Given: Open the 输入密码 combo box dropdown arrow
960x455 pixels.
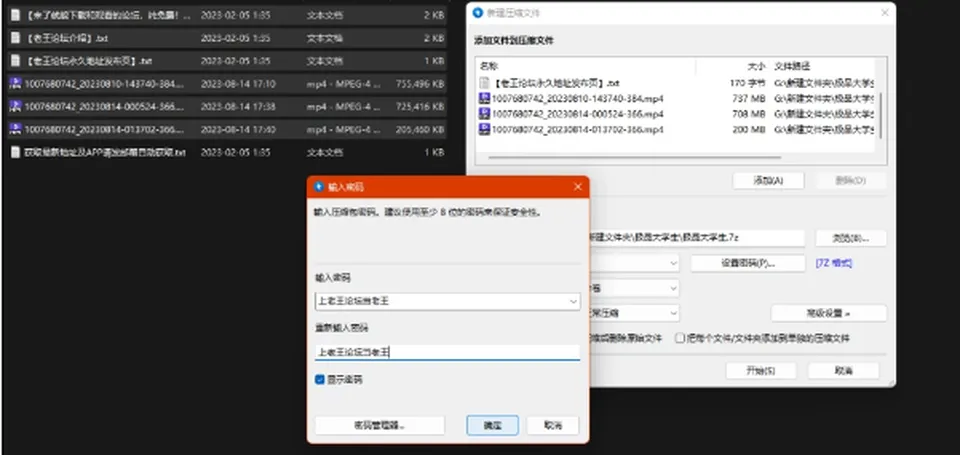Looking at the screenshot, I should tap(573, 301).
